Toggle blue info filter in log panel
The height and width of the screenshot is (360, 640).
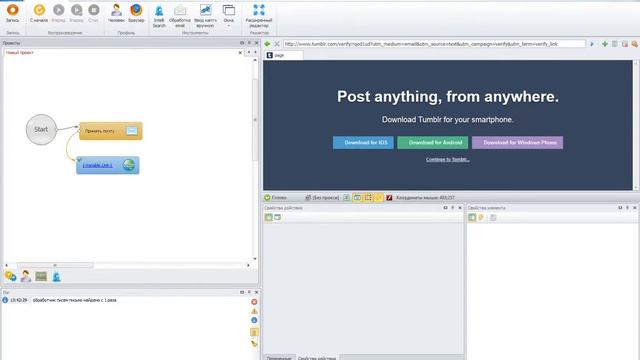point(254,320)
